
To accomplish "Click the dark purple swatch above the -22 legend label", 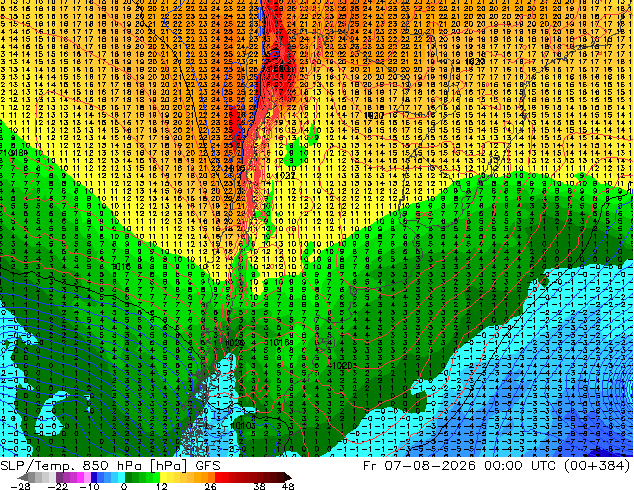I will [59, 477].
